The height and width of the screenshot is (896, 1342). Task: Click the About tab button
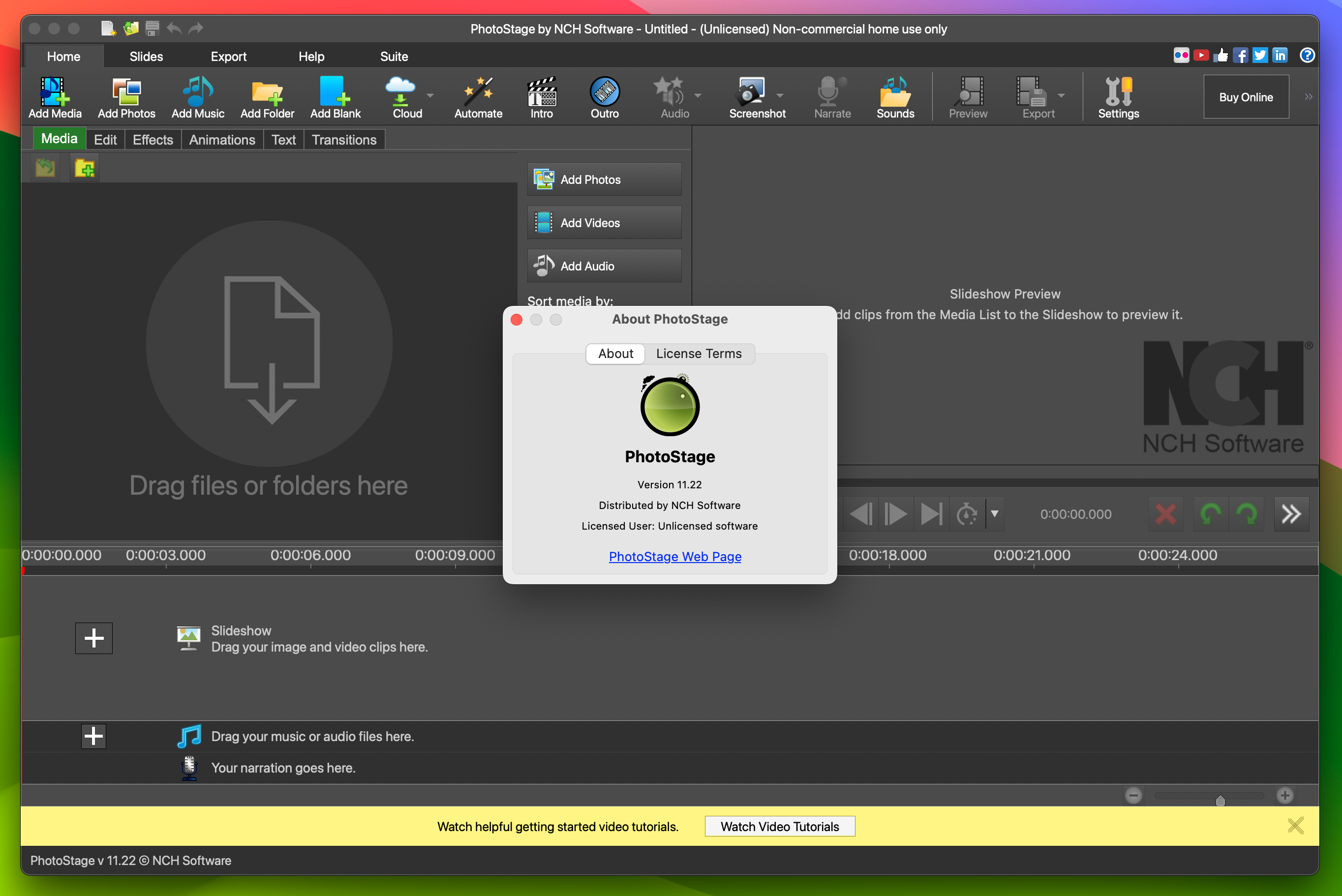pyautogui.click(x=613, y=354)
